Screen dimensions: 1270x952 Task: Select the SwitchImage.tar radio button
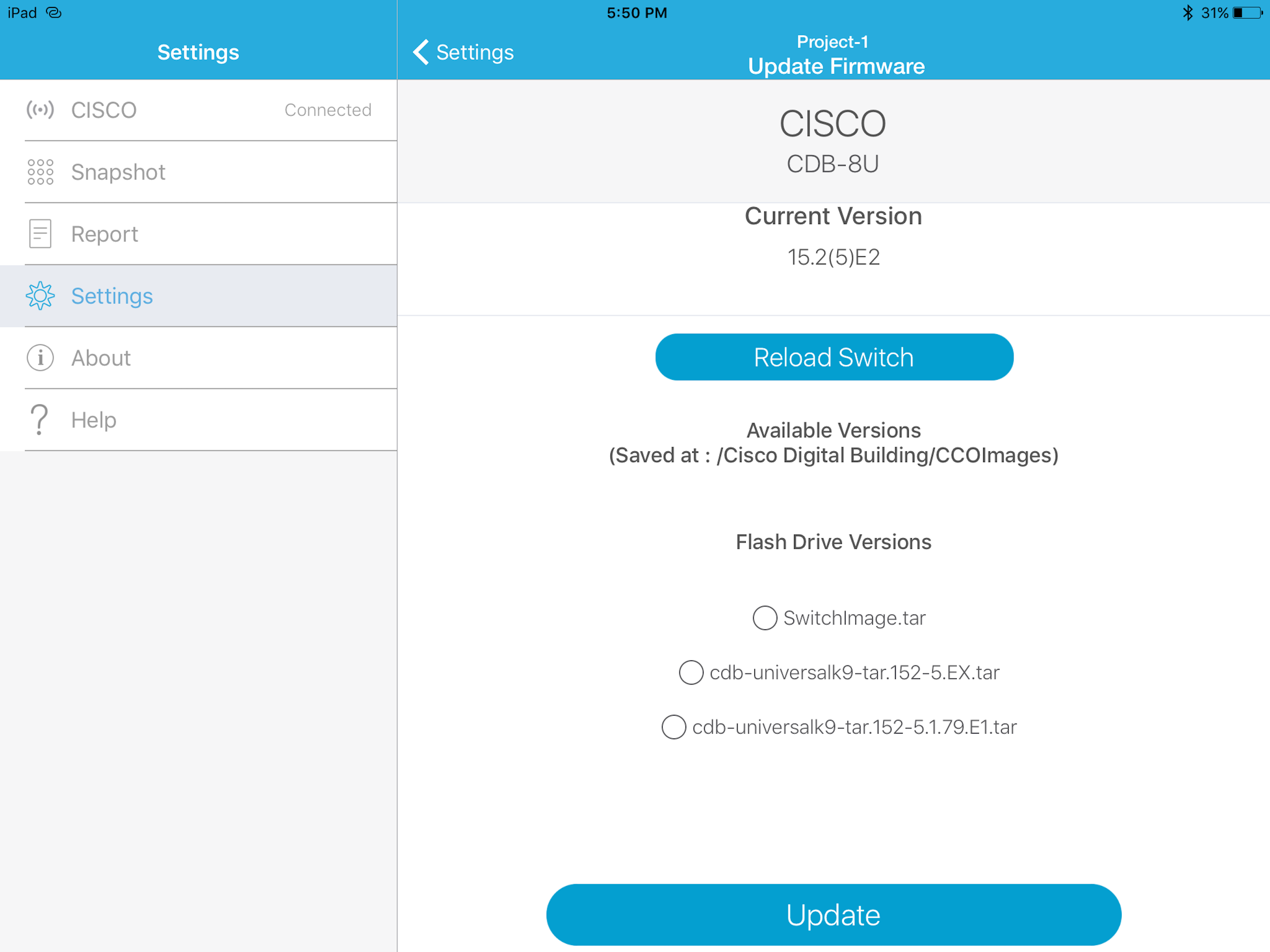pos(765,618)
